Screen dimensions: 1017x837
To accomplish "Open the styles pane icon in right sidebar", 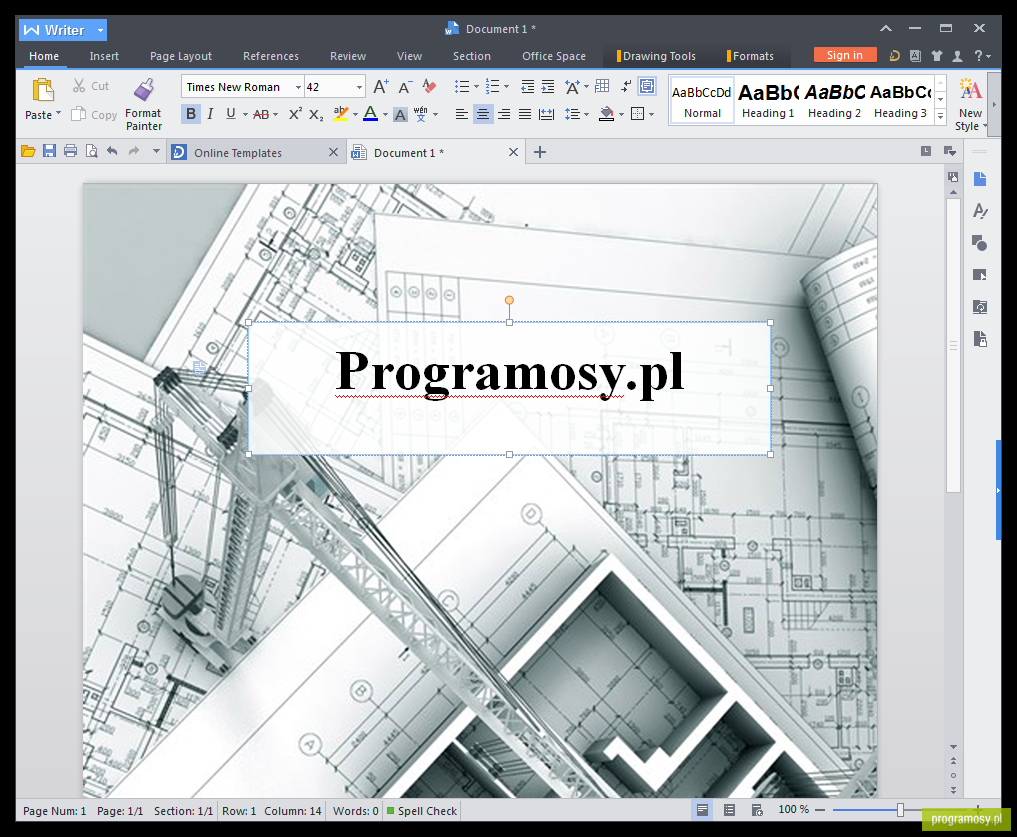I will coord(979,211).
